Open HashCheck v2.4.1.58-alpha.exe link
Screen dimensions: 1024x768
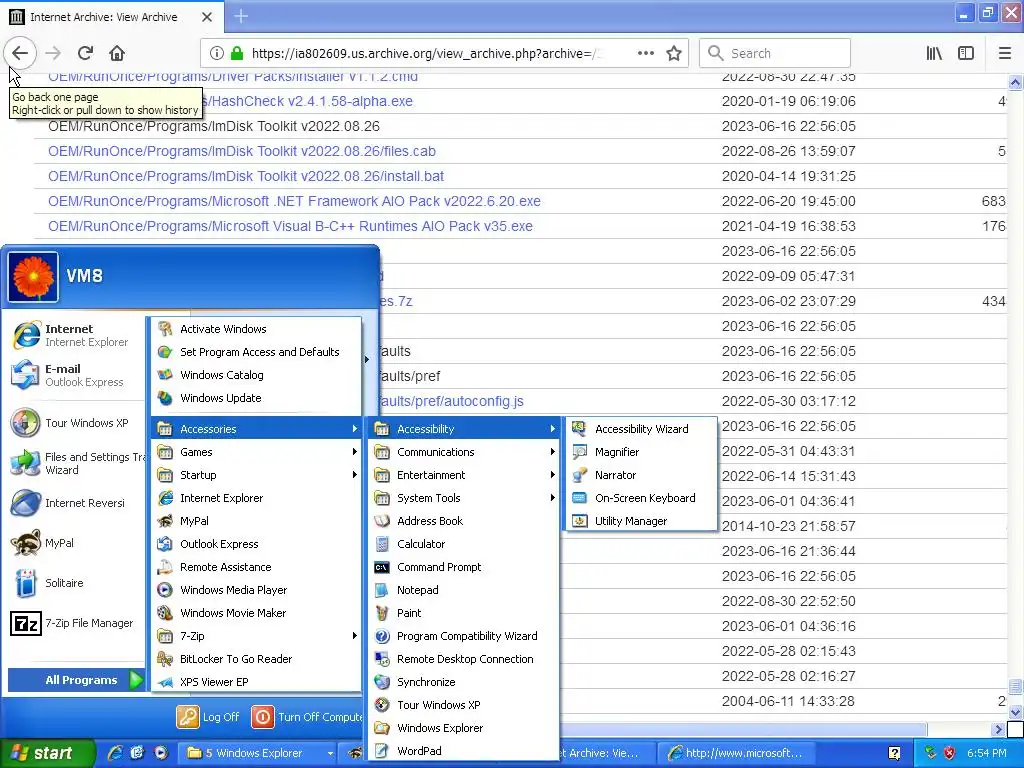(x=312, y=101)
